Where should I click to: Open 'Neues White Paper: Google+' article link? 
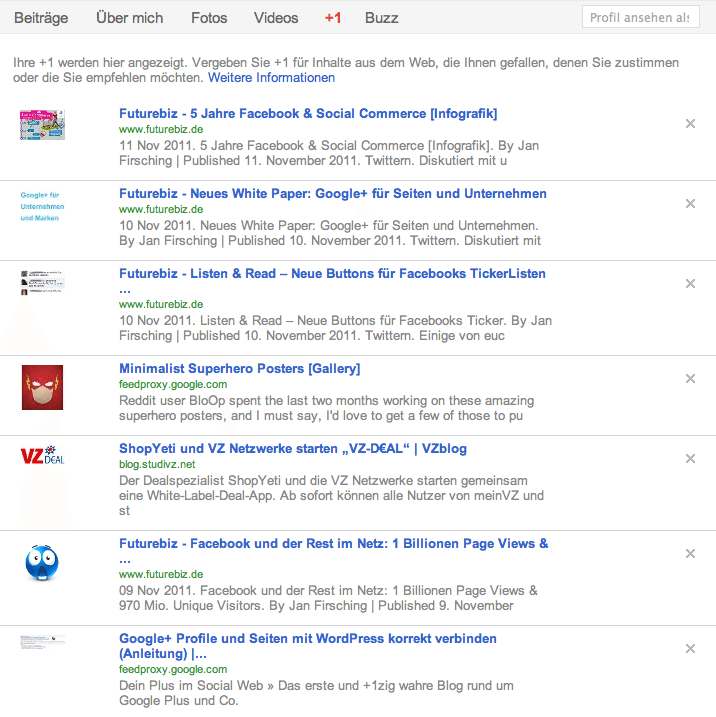coord(332,193)
